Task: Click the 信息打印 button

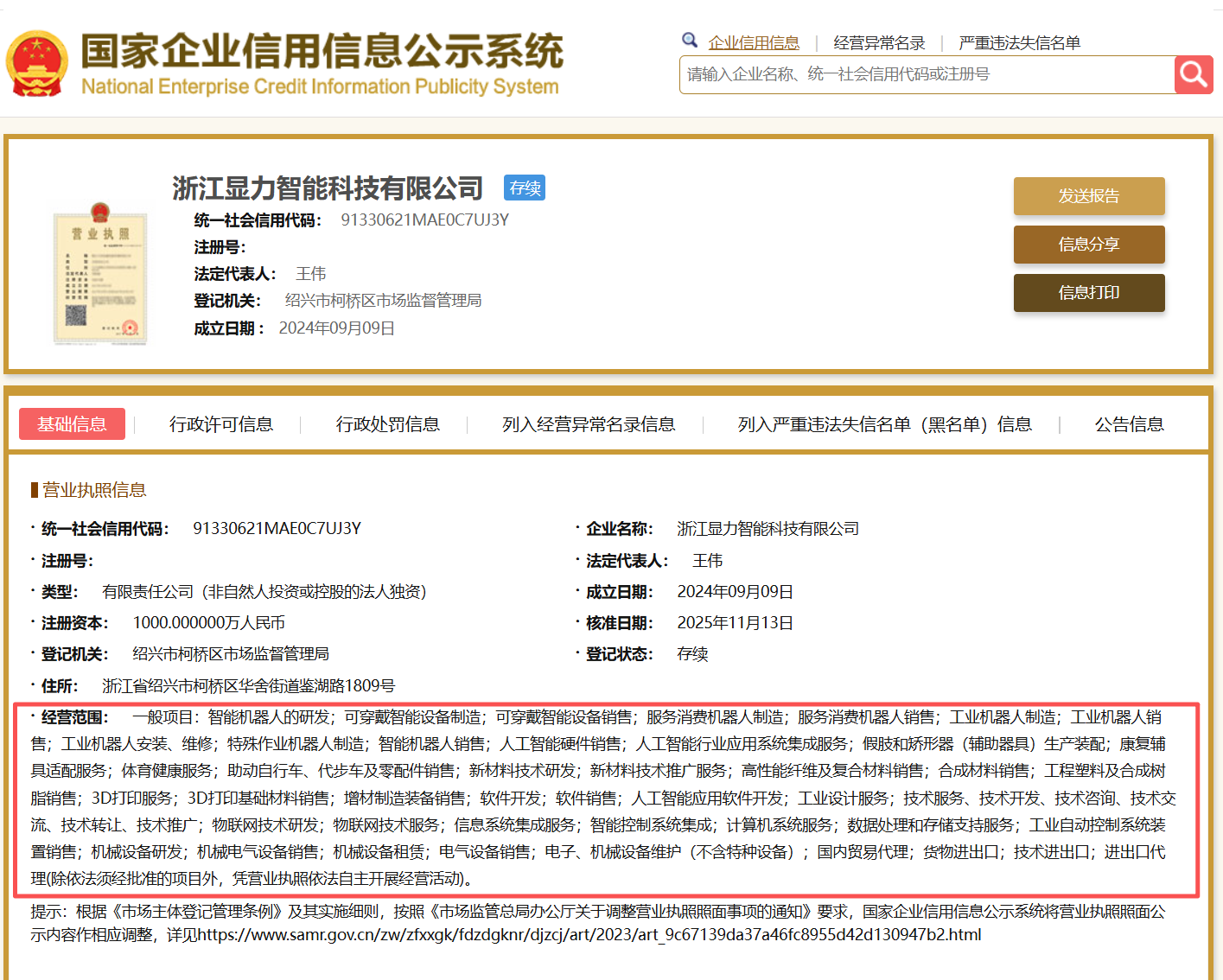Action: tap(1089, 293)
